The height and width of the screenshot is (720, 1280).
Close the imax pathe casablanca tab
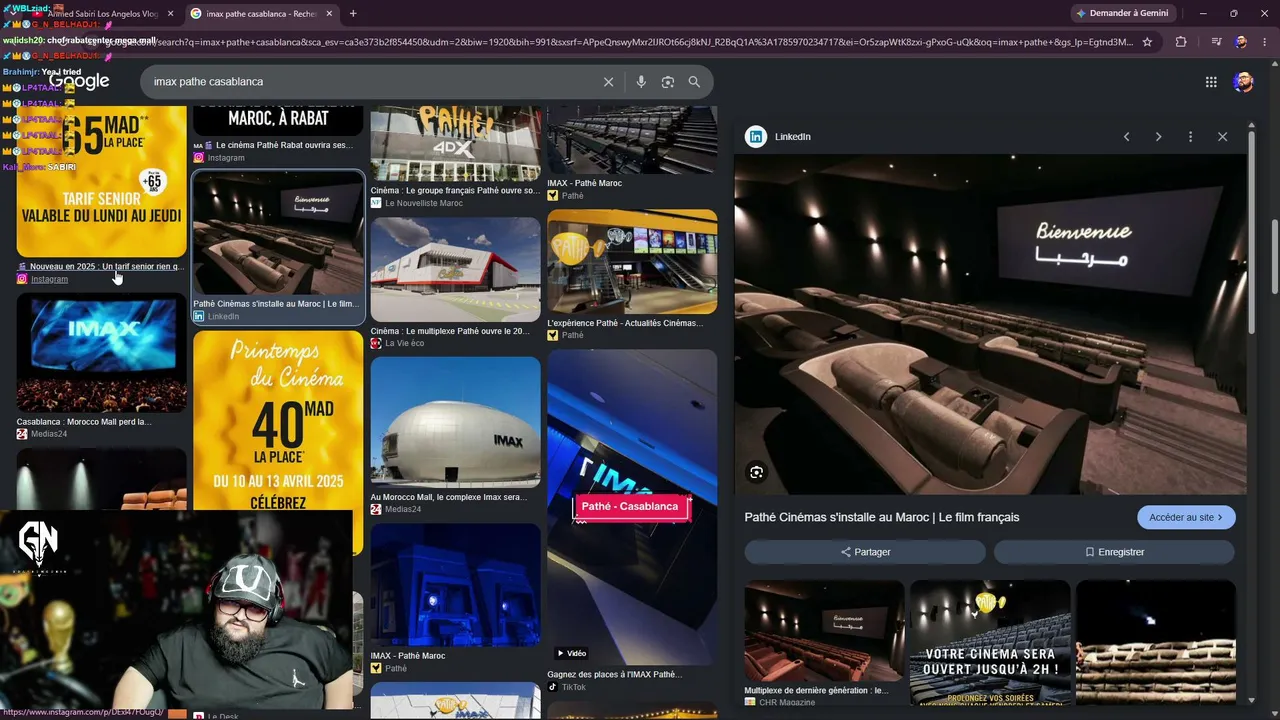[x=329, y=14]
